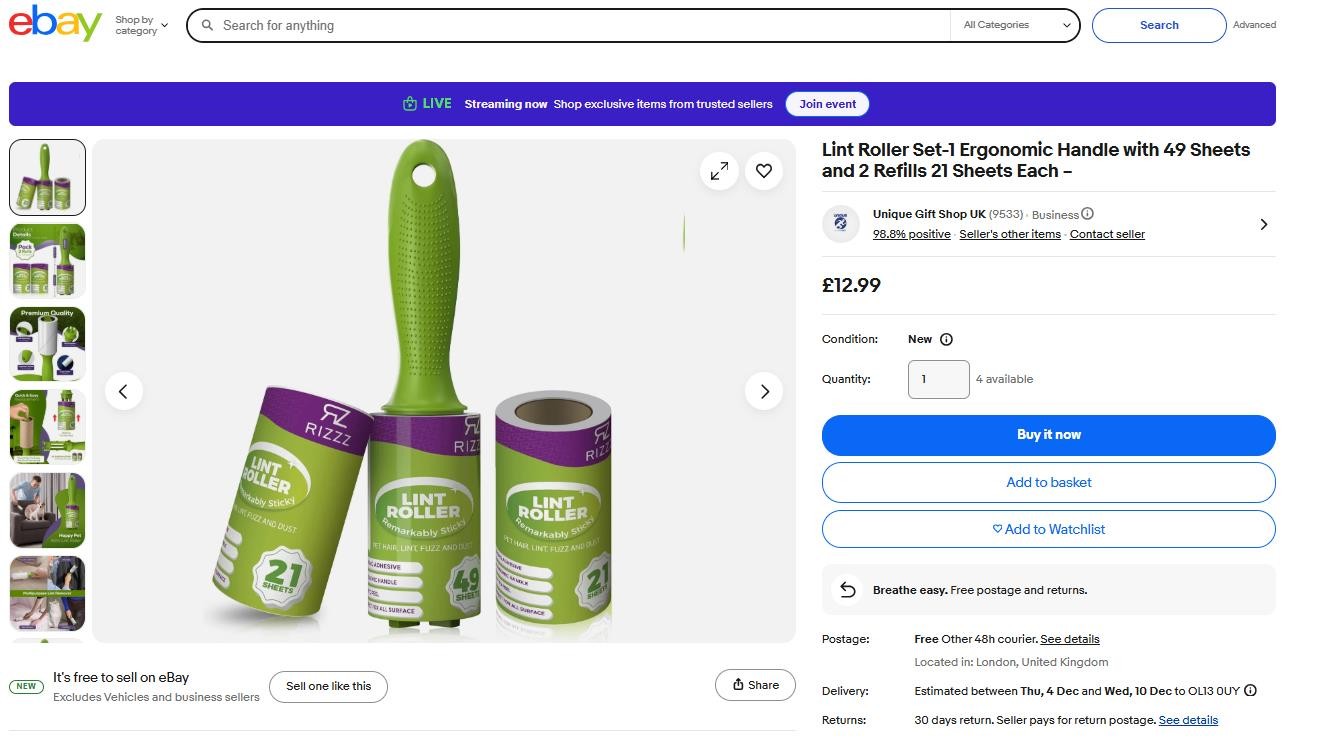Click the Join event button
This screenshot has width=1325, height=739.
pos(827,104)
